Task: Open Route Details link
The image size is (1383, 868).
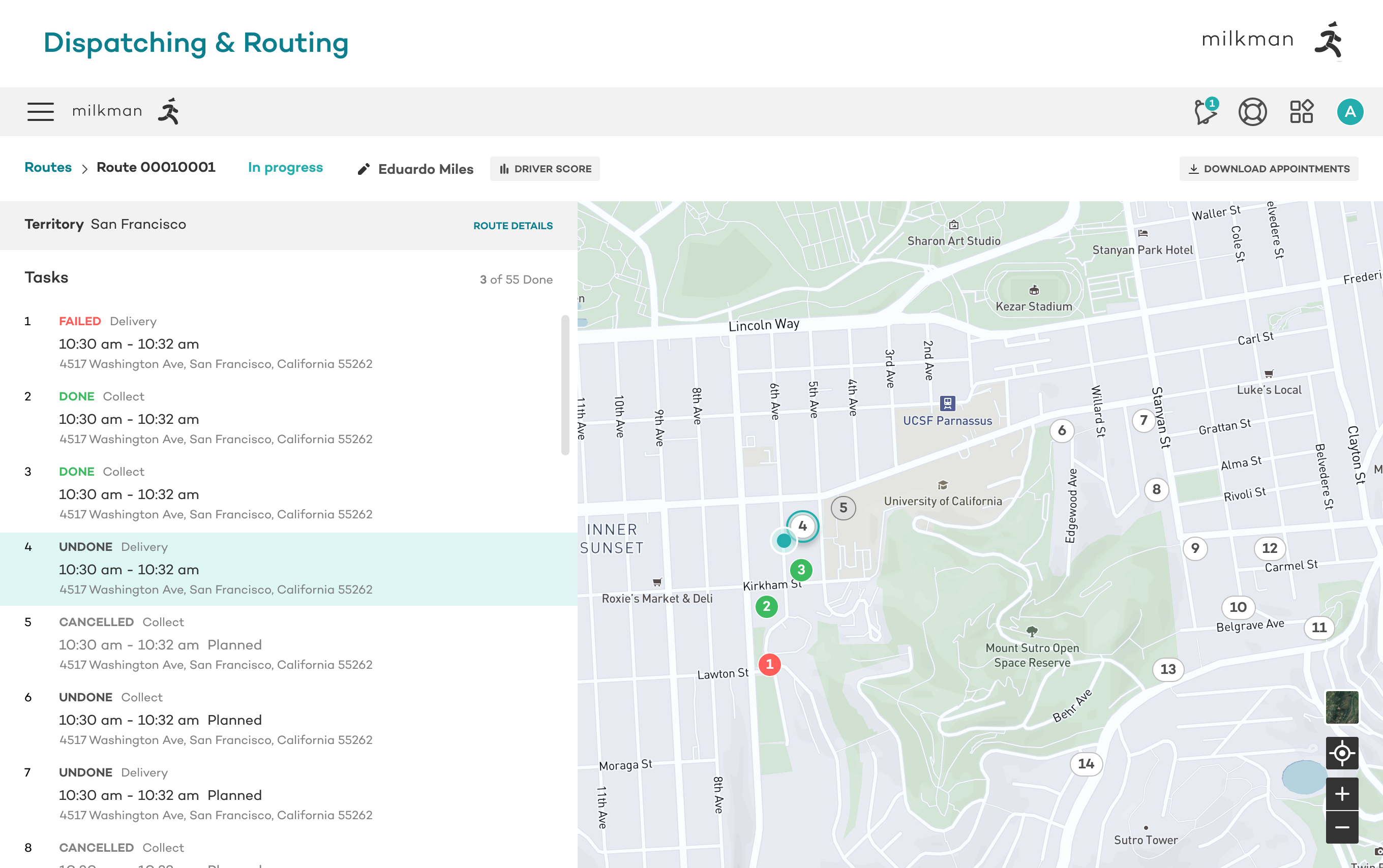Action: pos(513,226)
